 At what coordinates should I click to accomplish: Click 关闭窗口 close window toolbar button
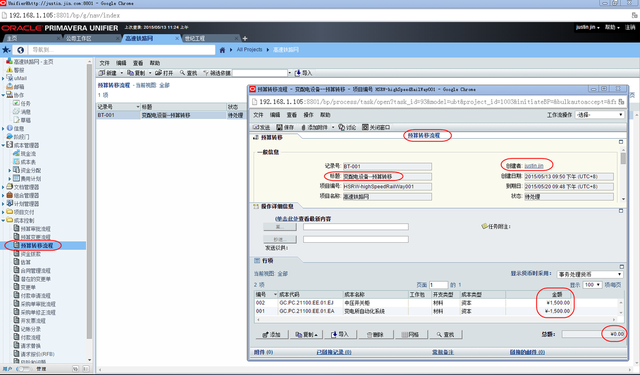click(376, 127)
